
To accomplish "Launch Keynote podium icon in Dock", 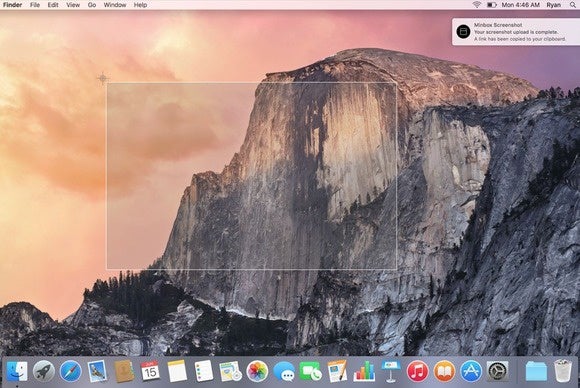I will (x=391, y=371).
